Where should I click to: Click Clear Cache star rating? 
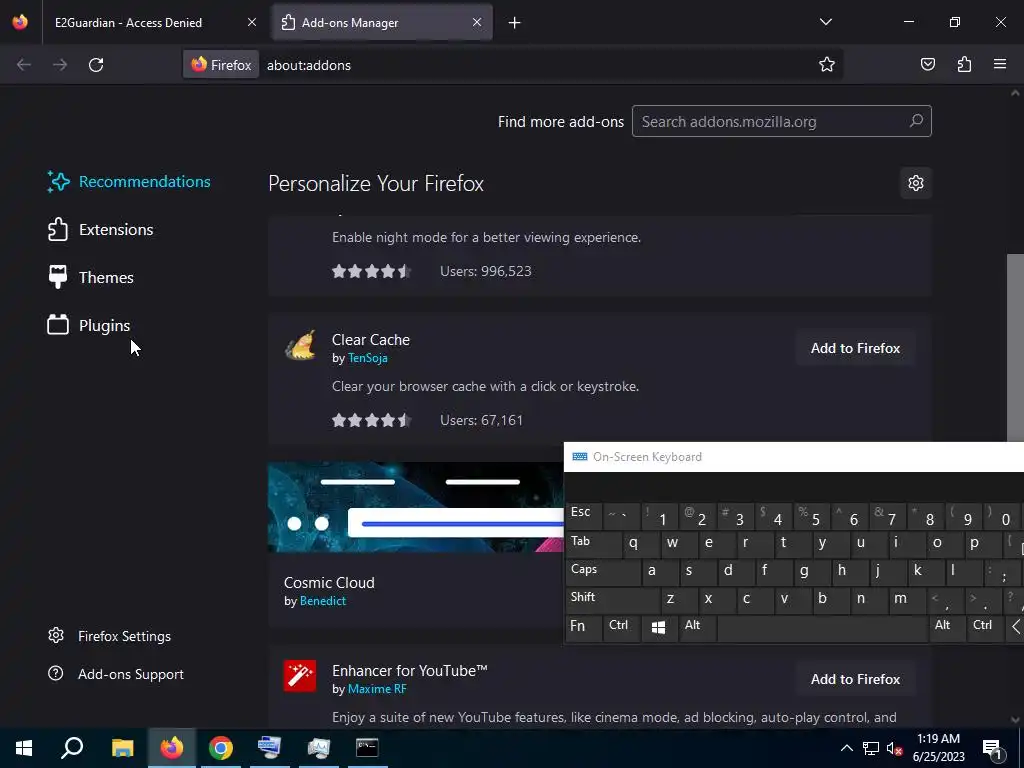click(x=371, y=420)
